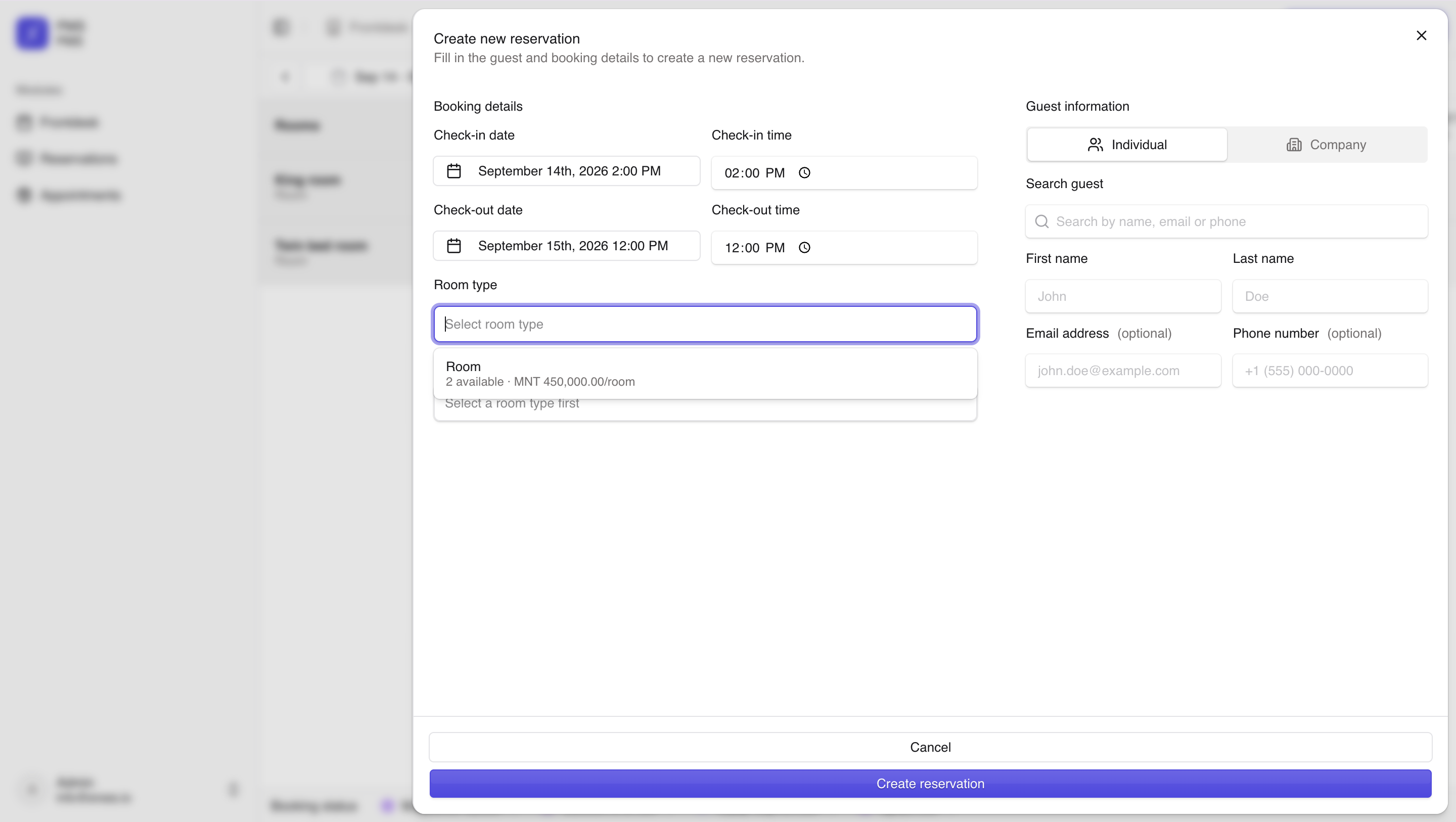1456x822 pixels.
Task: Click the first sidebar nav icon in background
Action: coord(24,122)
